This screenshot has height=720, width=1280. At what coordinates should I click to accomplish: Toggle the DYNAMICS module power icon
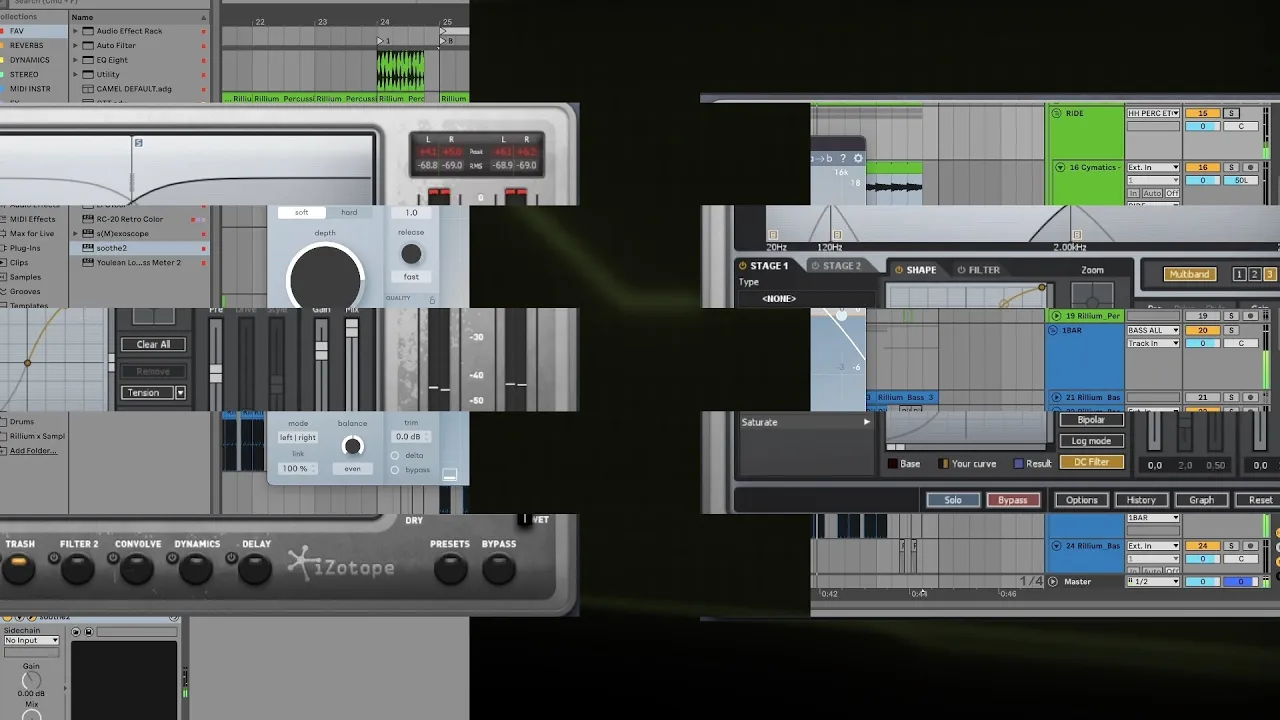[174, 558]
